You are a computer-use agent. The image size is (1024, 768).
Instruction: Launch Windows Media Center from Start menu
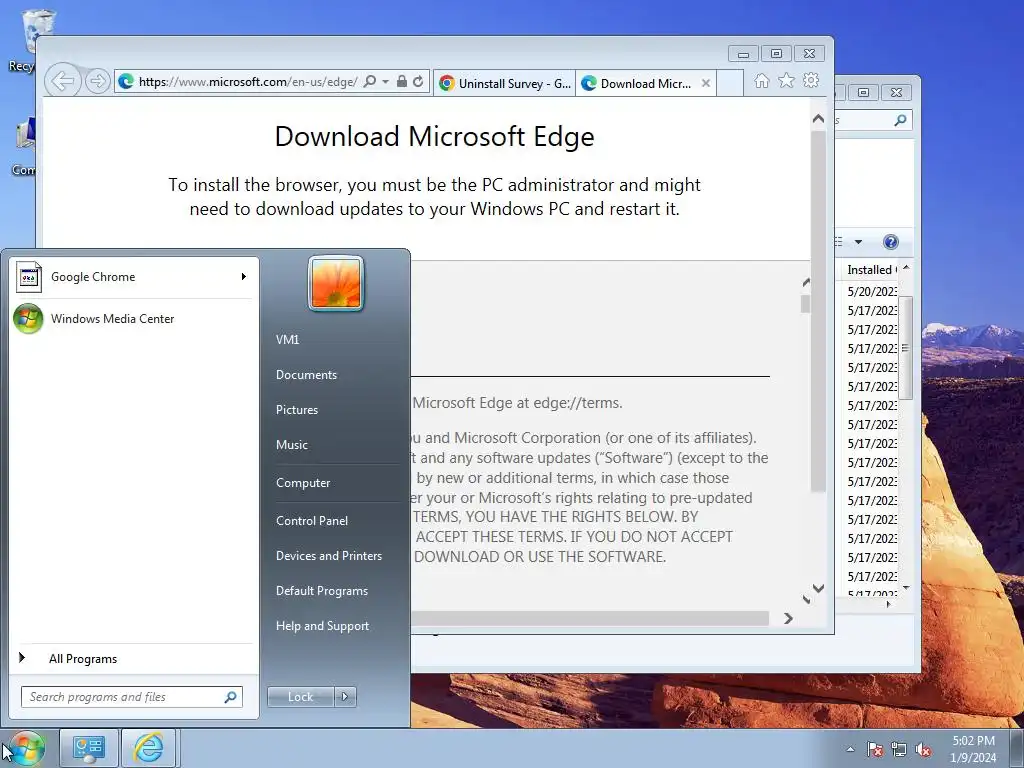[133, 319]
